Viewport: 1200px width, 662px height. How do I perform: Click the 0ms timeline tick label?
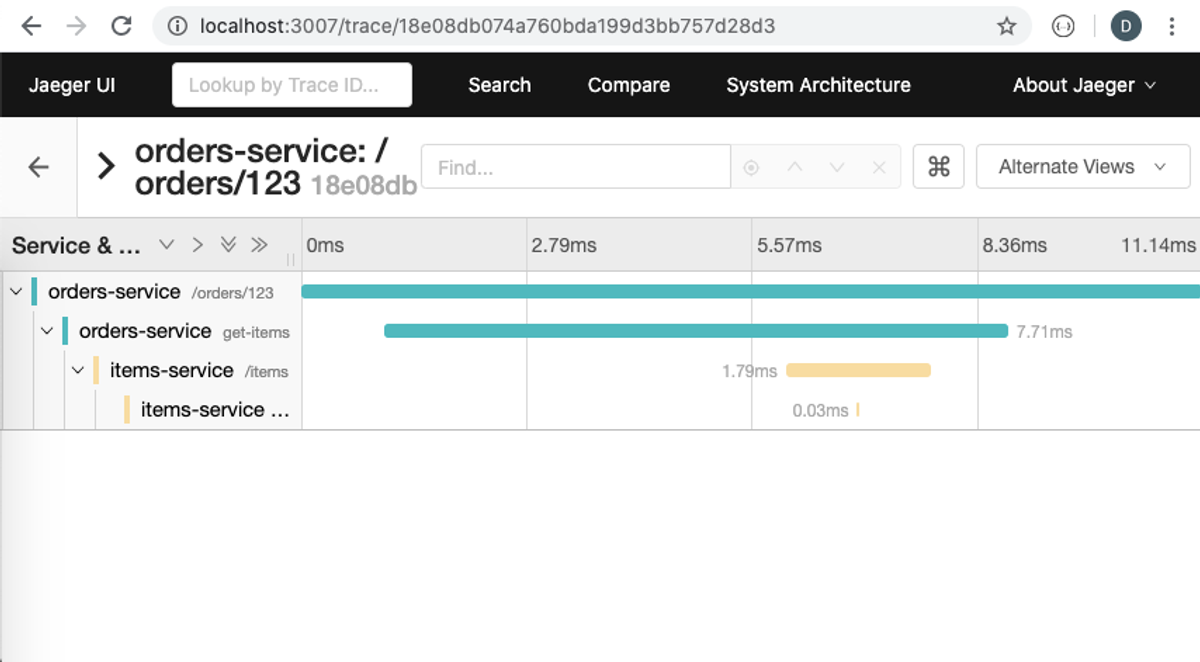(x=325, y=245)
